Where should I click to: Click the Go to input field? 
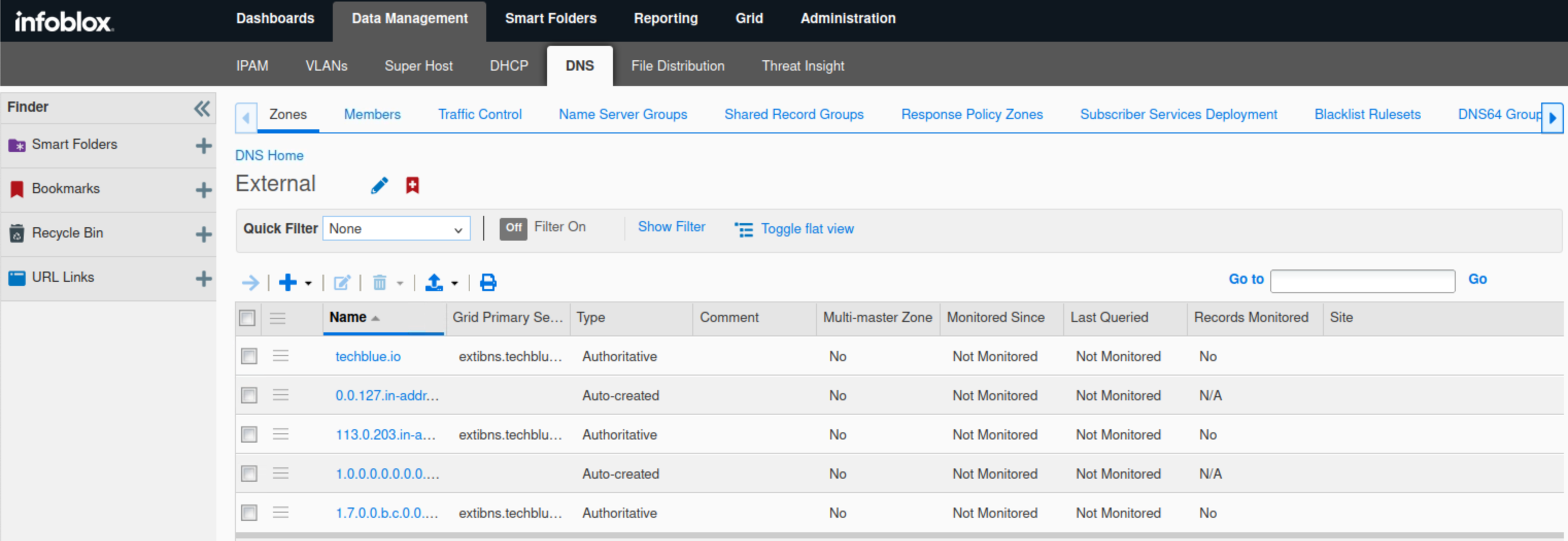click(x=1362, y=280)
